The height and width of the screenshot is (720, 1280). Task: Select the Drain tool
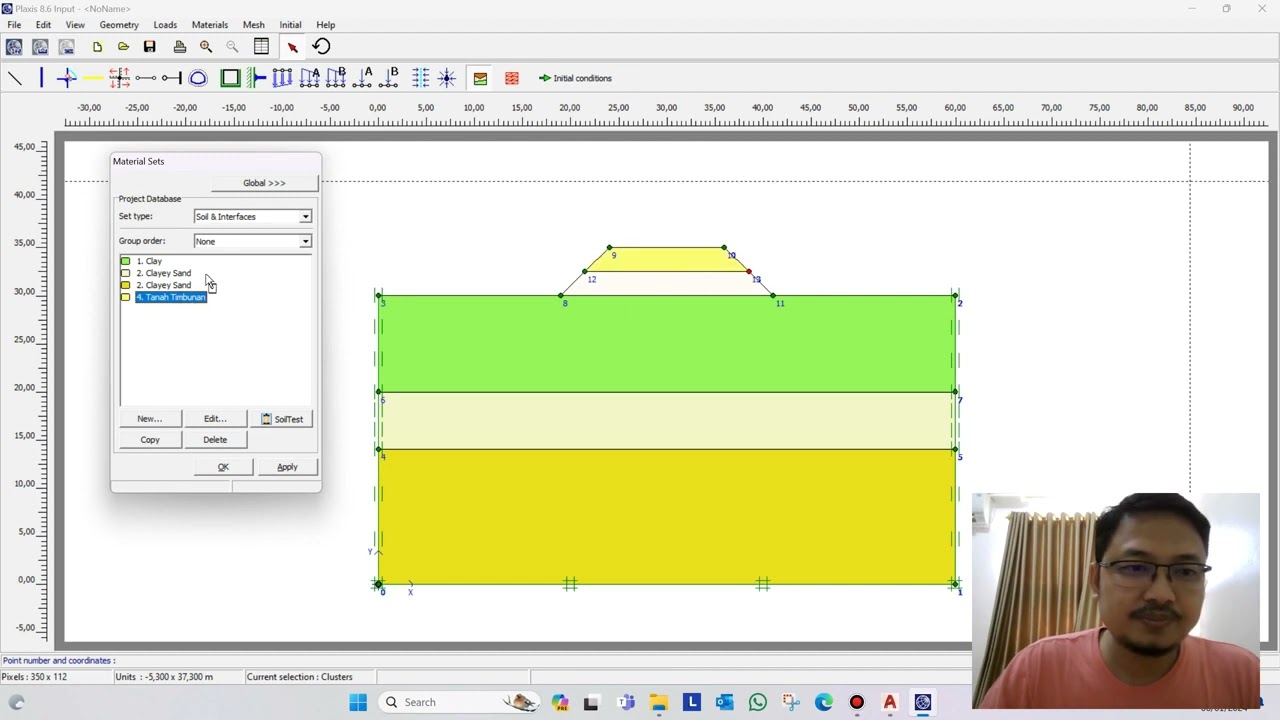tap(420, 78)
